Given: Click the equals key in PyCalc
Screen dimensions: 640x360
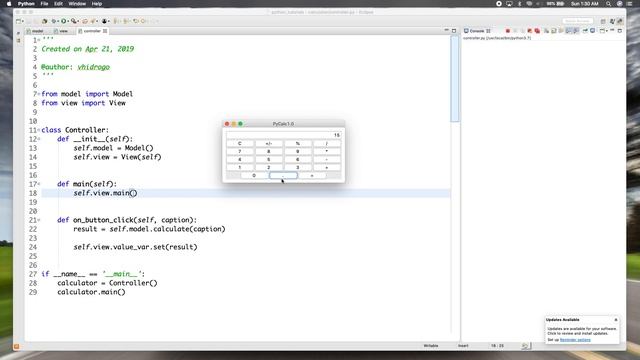Looking at the screenshot, I should (312, 176).
